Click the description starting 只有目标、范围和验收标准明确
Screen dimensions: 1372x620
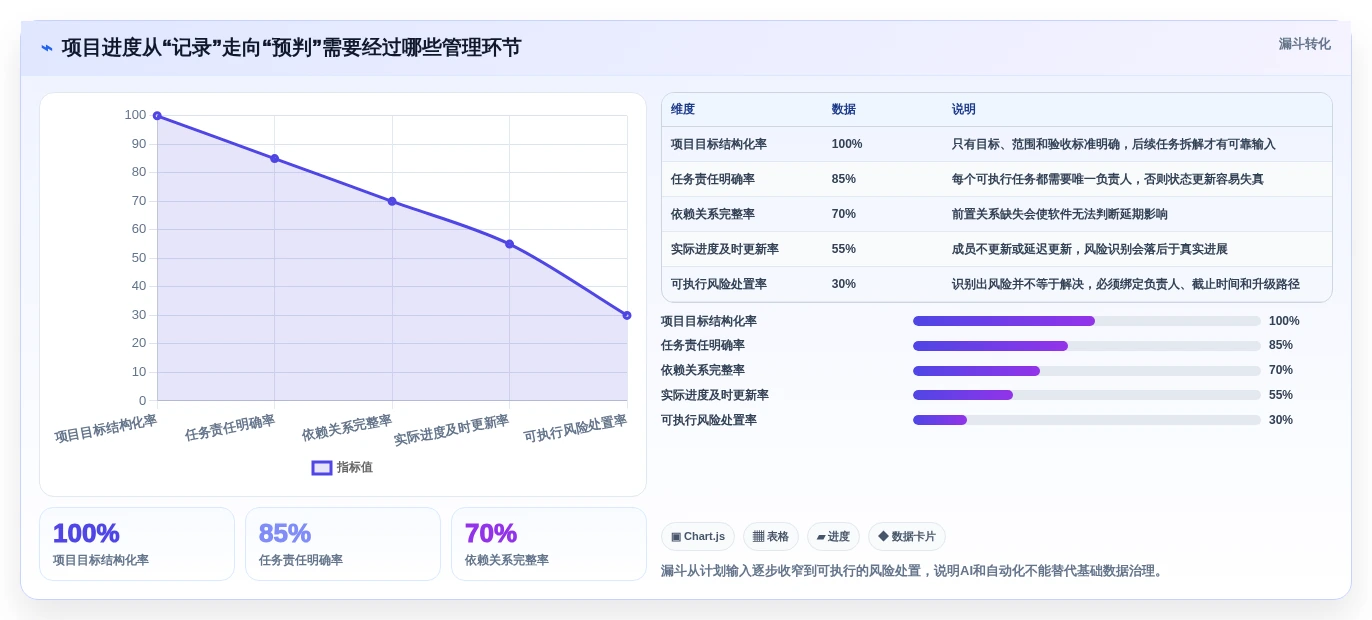click(1114, 144)
